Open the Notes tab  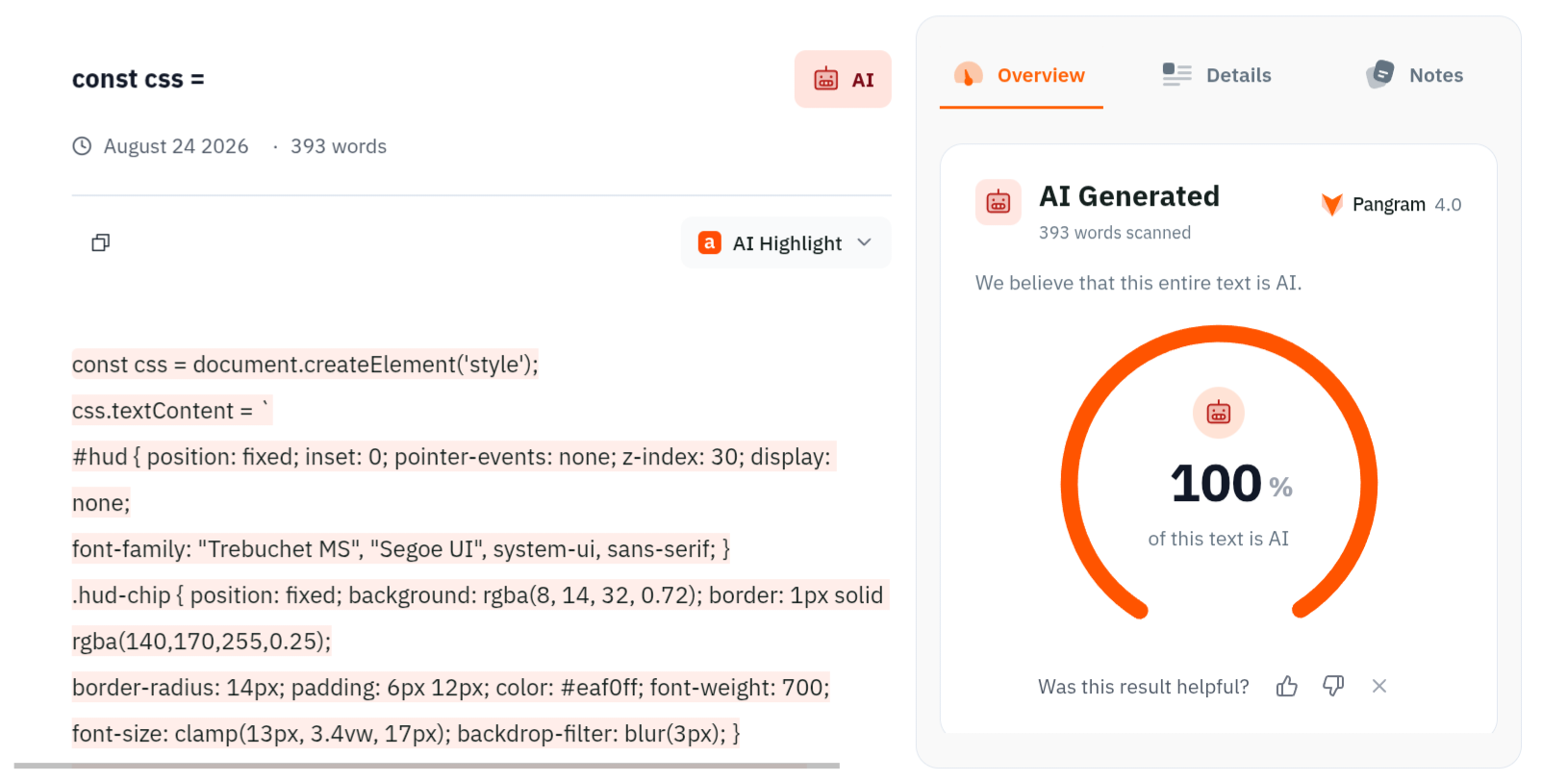point(1414,75)
